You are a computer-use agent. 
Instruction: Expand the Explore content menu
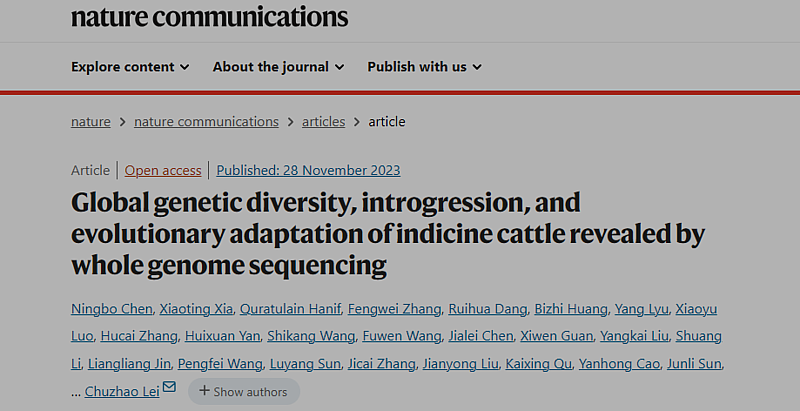point(130,67)
